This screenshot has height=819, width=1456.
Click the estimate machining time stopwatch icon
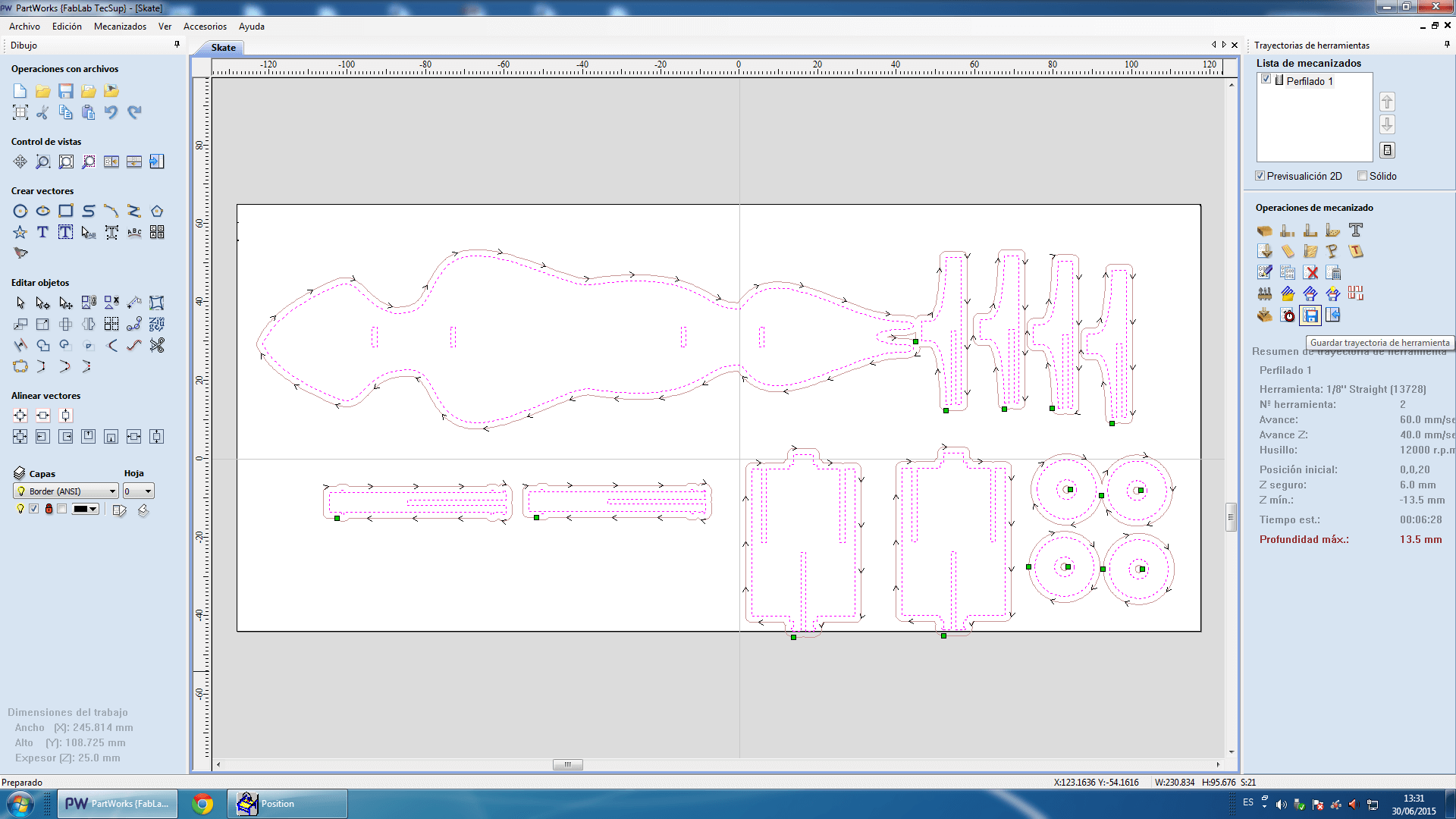1288,315
